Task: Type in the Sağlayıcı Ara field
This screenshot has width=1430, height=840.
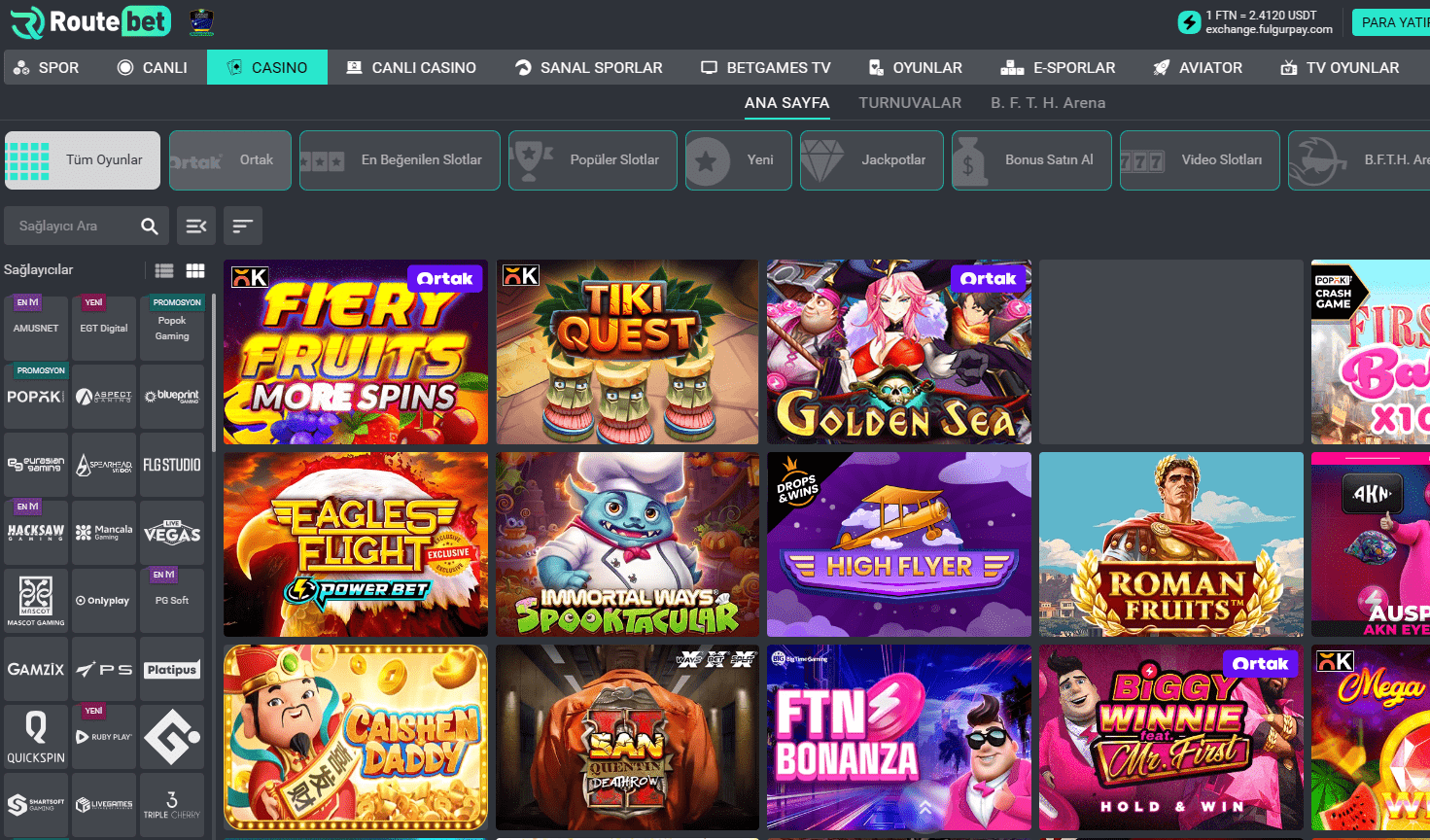Action: coord(73,226)
